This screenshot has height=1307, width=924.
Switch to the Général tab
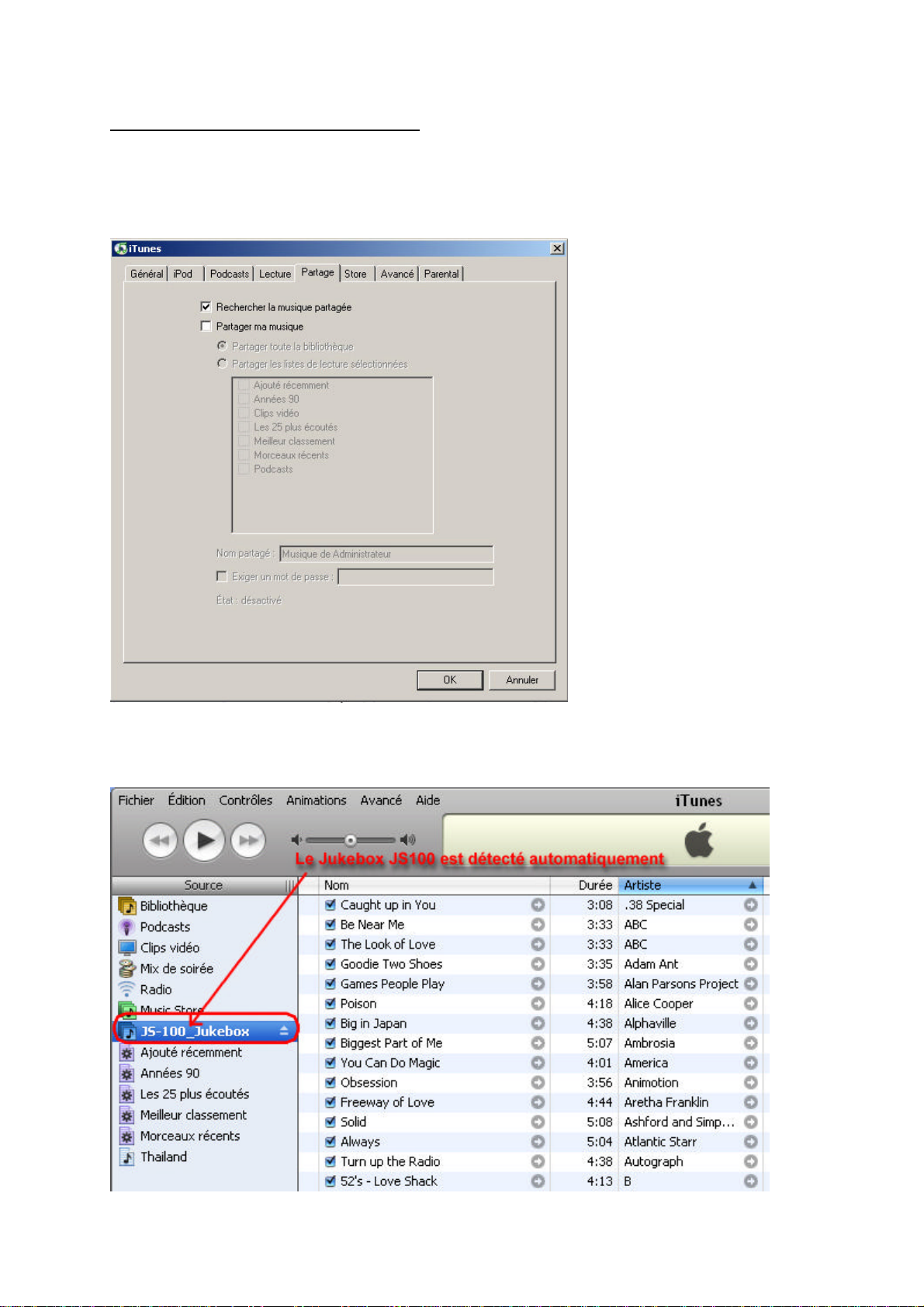coord(147,274)
